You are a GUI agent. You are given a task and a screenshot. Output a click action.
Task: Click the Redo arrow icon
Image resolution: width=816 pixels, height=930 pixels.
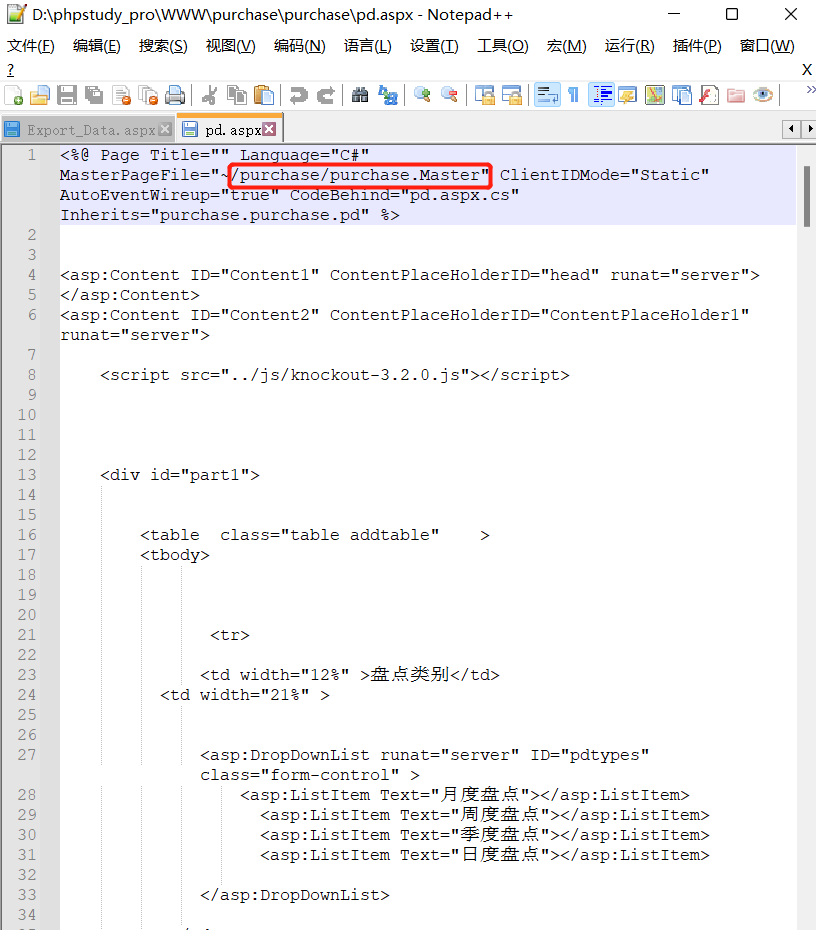click(326, 95)
